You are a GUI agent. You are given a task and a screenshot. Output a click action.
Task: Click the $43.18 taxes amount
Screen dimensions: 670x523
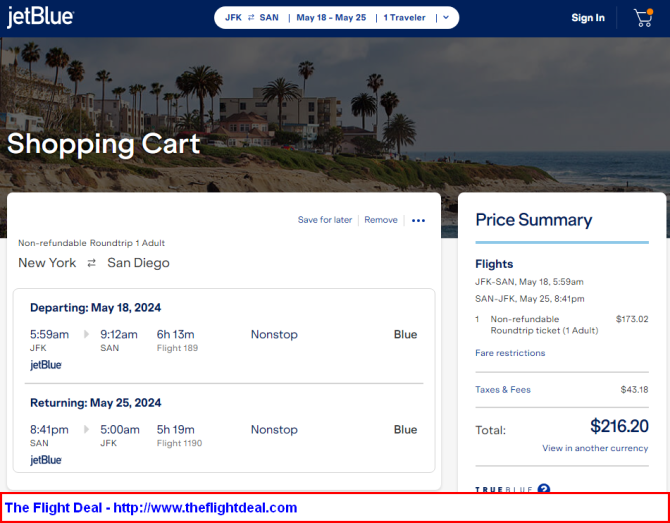(635, 390)
